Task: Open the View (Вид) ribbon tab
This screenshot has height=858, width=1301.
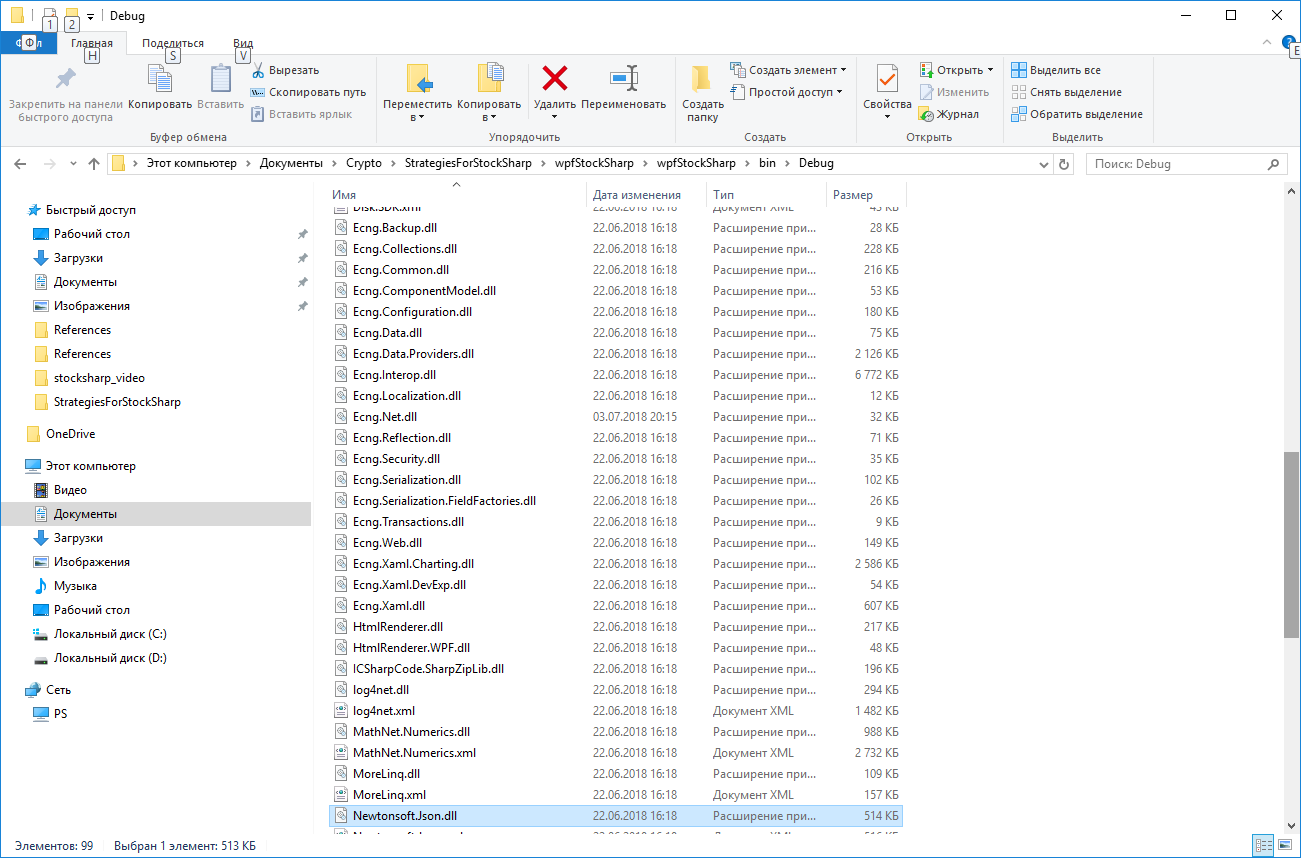Action: point(243,43)
